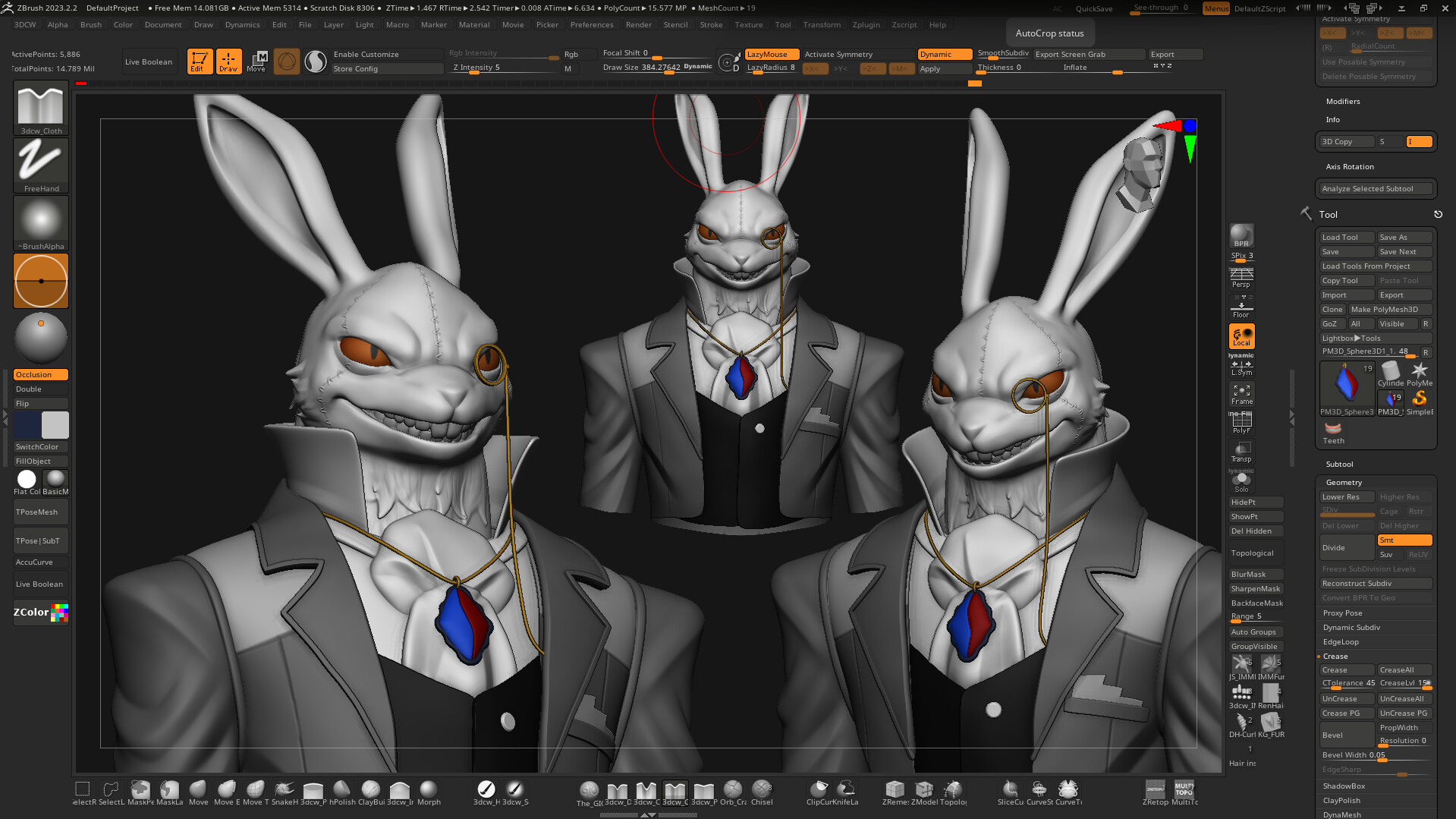Select the SnakeHook brush
The height and width of the screenshot is (819, 1456).
pyautogui.click(x=284, y=791)
